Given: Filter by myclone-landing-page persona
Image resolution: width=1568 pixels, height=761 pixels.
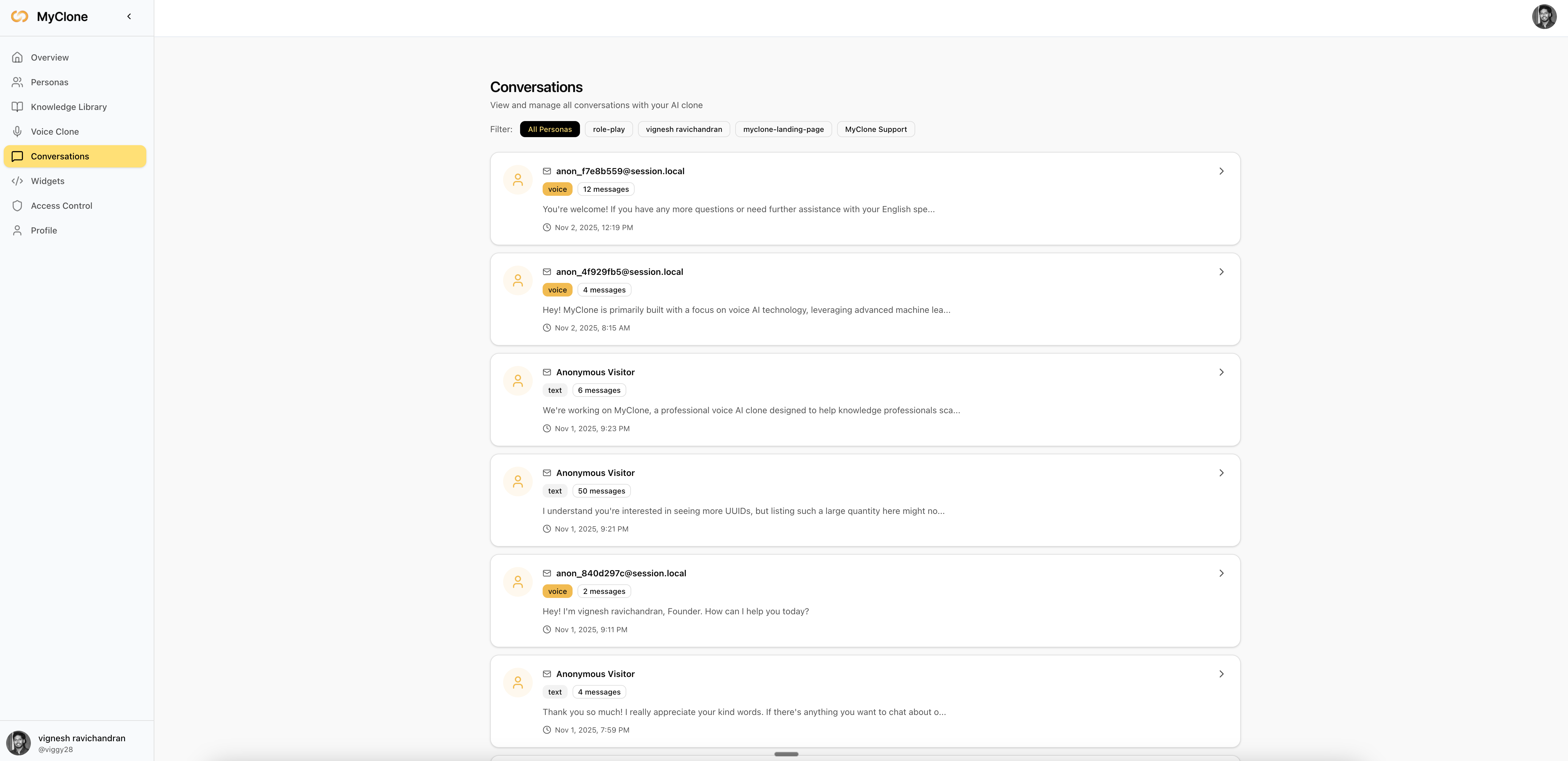Looking at the screenshot, I should coord(783,129).
